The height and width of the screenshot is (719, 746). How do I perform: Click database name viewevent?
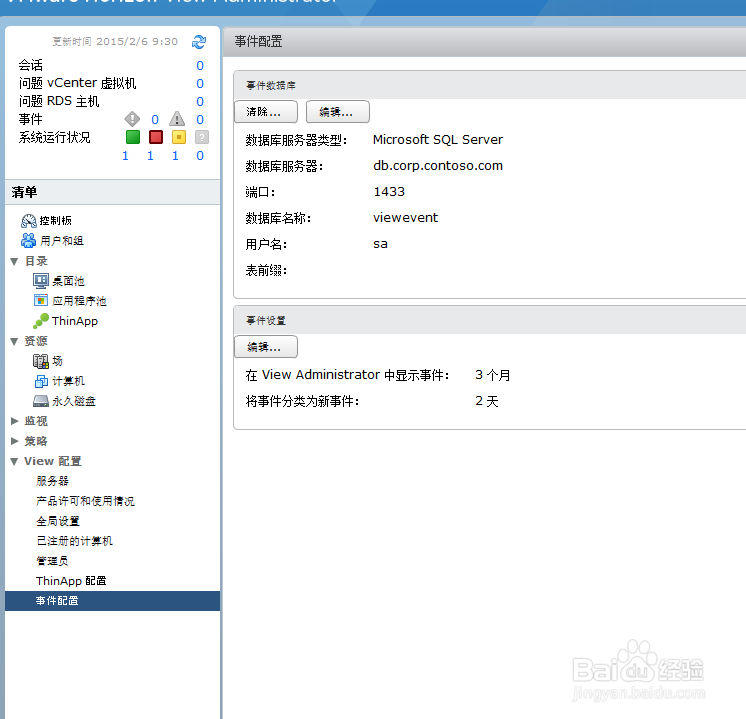coord(405,218)
